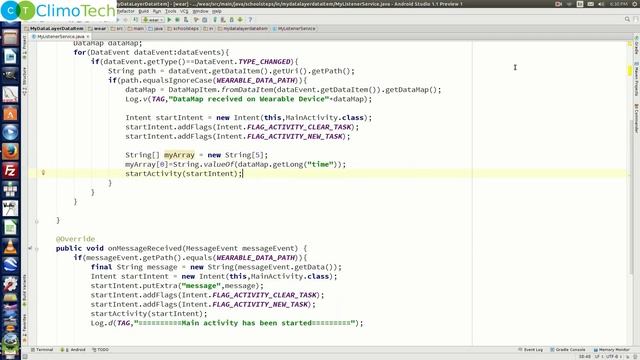Close the MyListenerService.java tab
Screen dimensions: 640x360
click(88, 37)
